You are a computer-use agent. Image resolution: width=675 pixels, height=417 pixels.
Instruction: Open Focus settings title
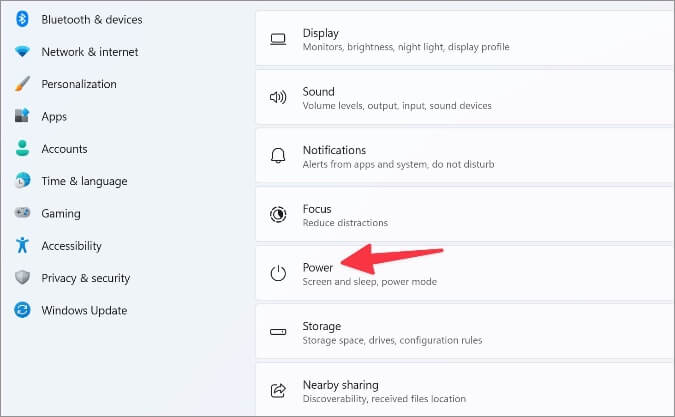pyautogui.click(x=317, y=209)
